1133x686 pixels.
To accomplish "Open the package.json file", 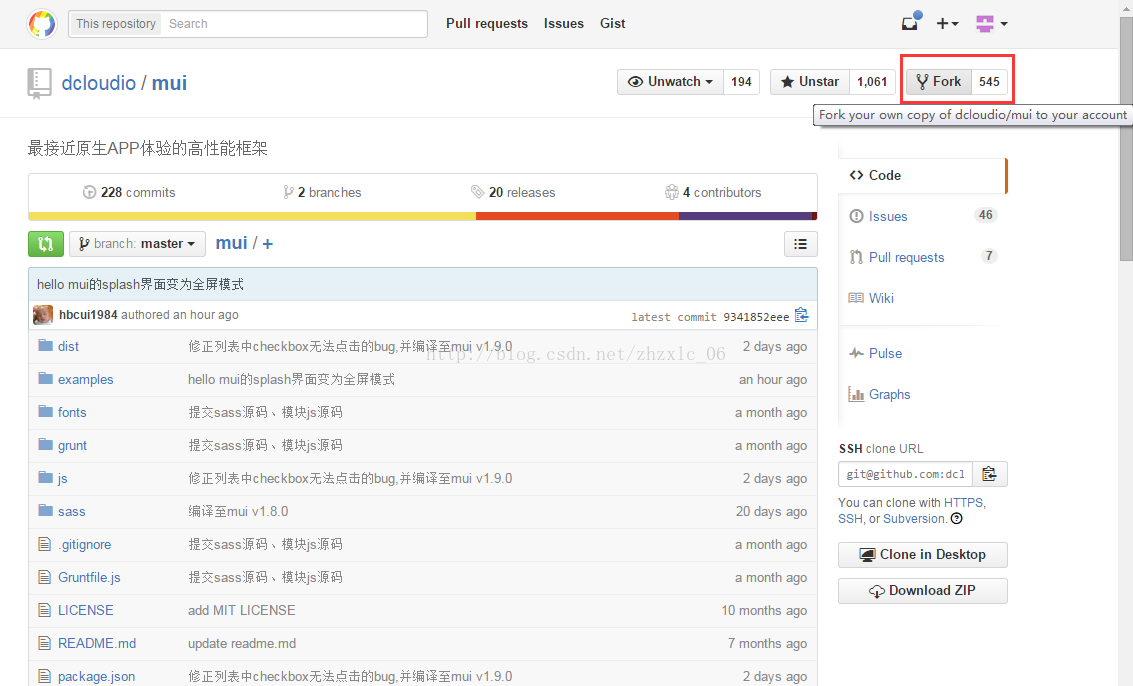I will [x=96, y=677].
